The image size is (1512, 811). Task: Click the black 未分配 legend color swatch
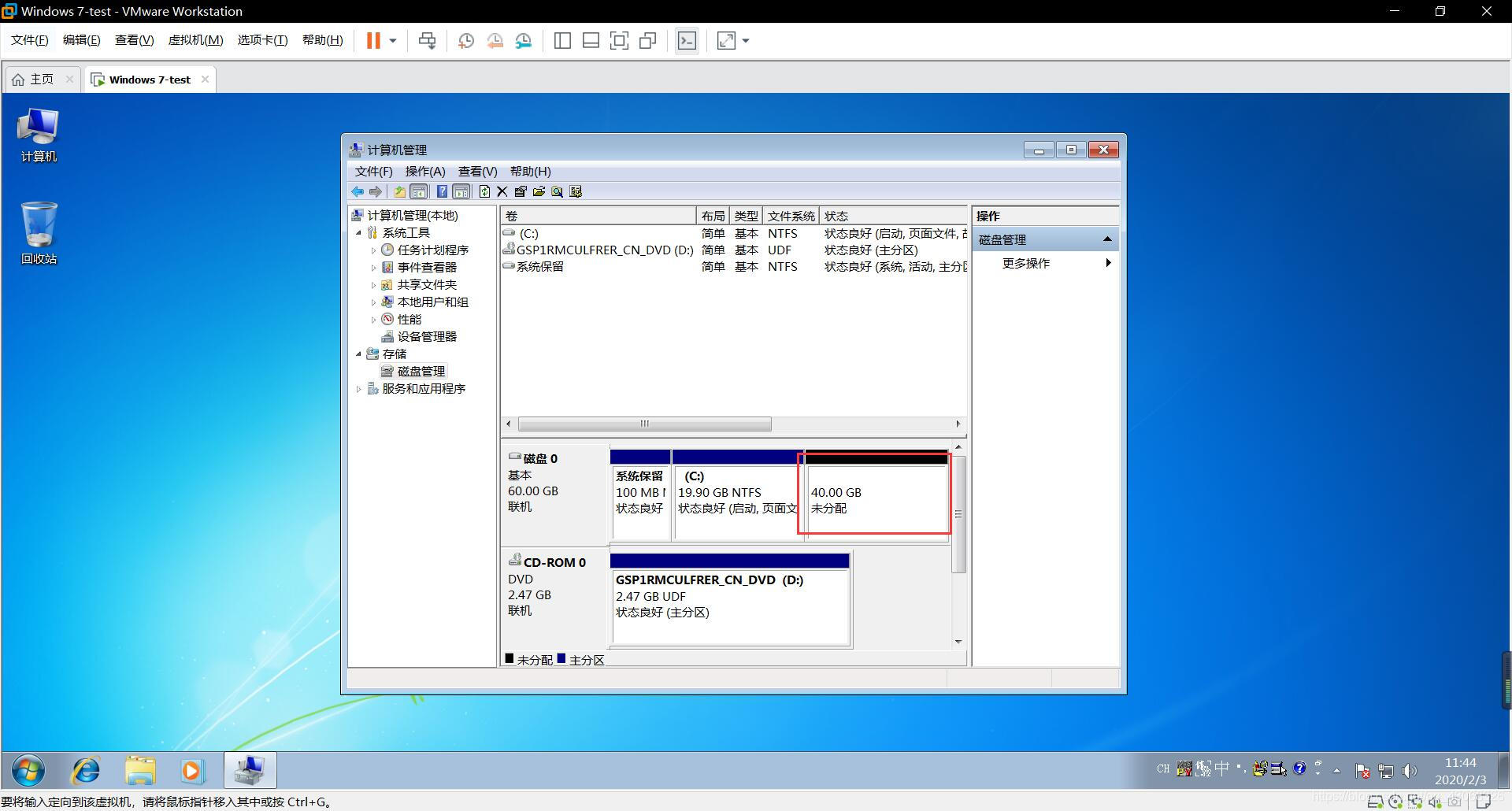pos(509,658)
